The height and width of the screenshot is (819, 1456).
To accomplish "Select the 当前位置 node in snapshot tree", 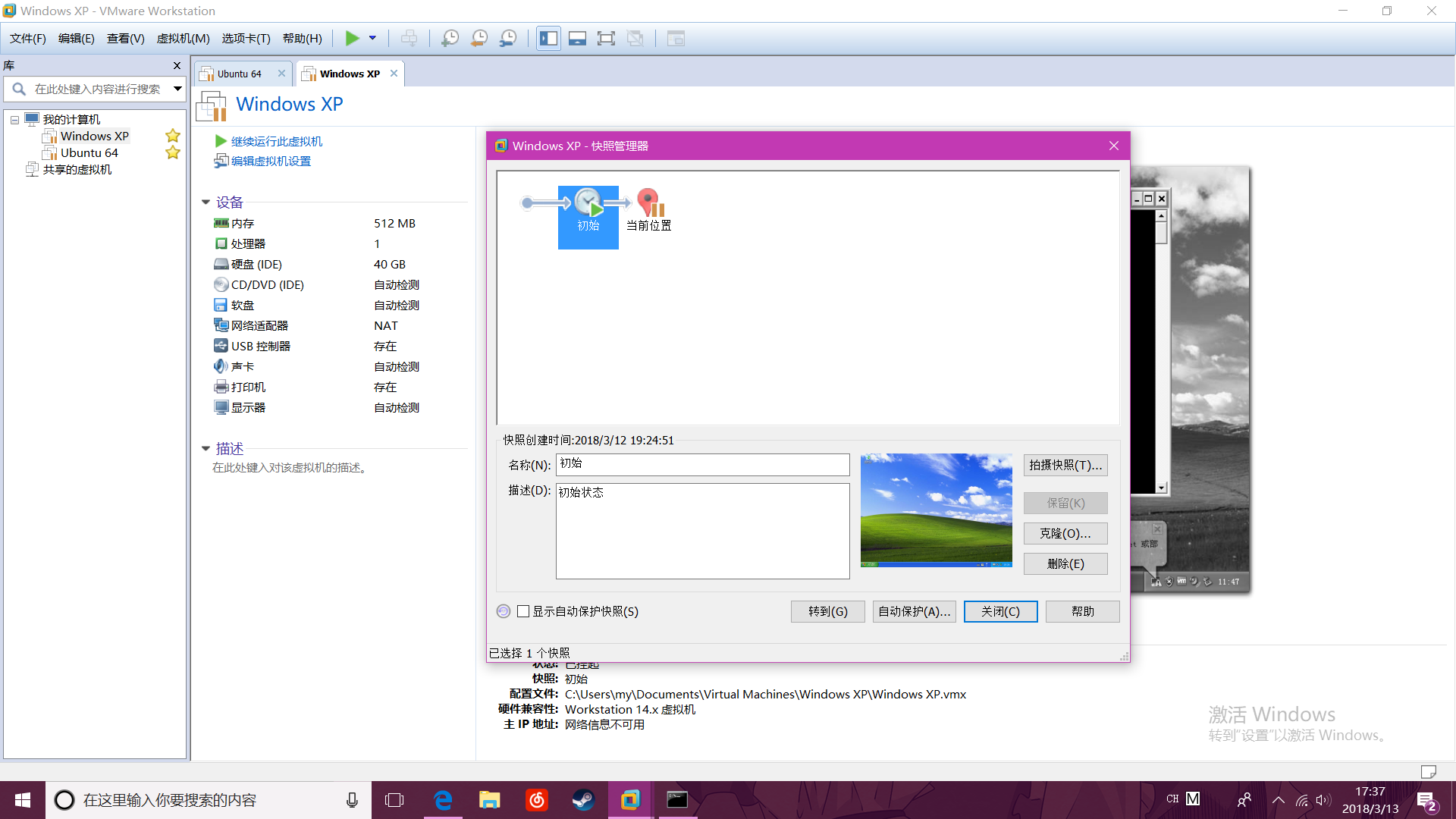I will 649,210.
